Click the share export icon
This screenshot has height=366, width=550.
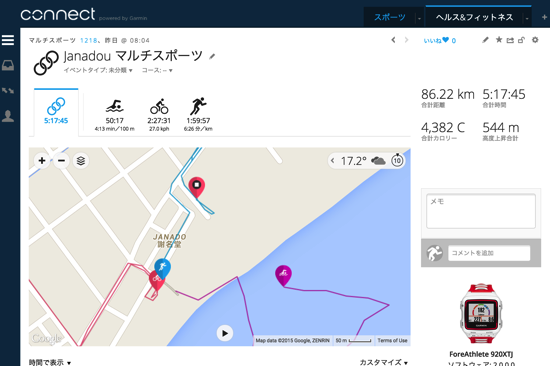click(510, 40)
